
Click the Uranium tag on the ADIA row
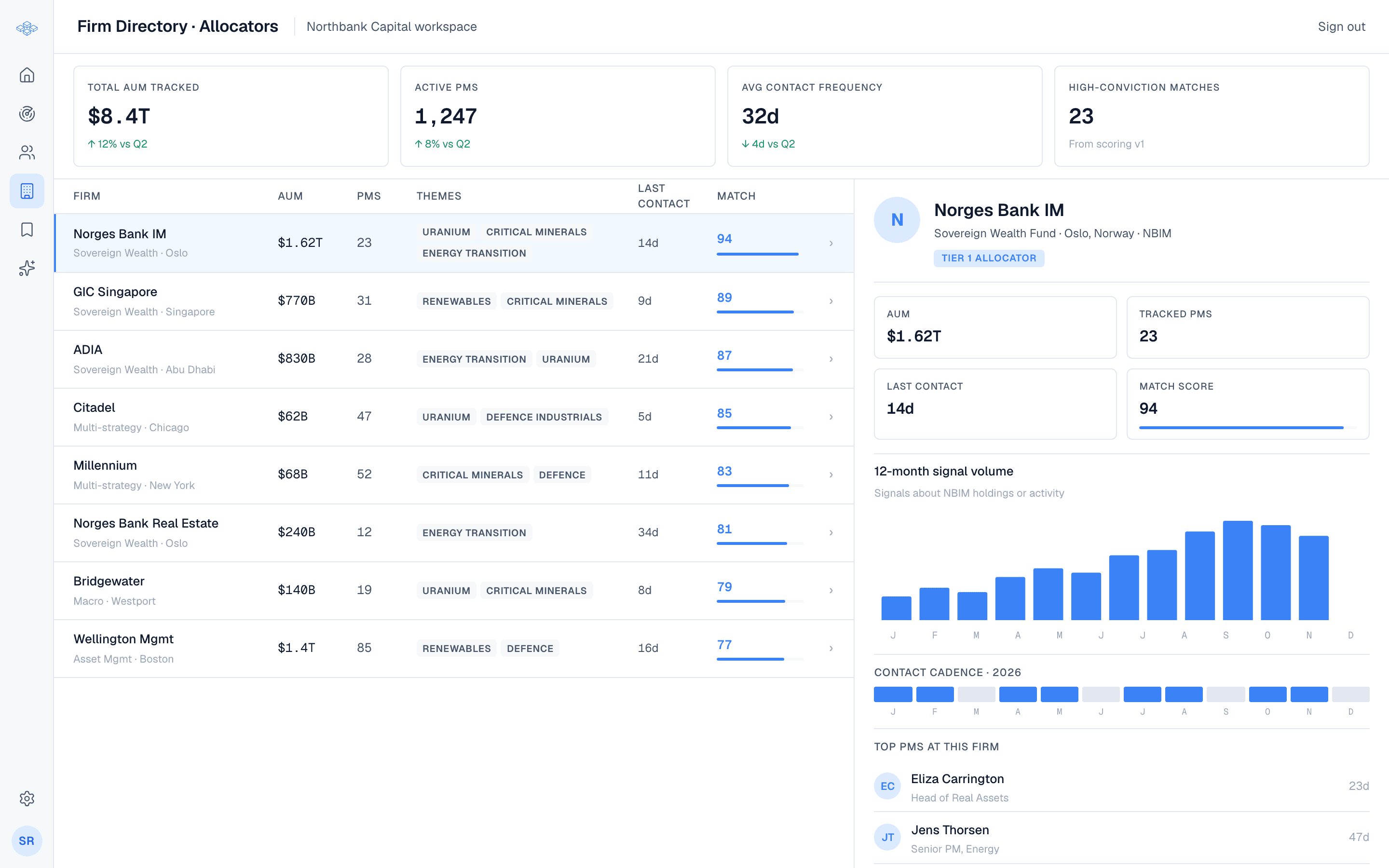pyautogui.click(x=566, y=359)
